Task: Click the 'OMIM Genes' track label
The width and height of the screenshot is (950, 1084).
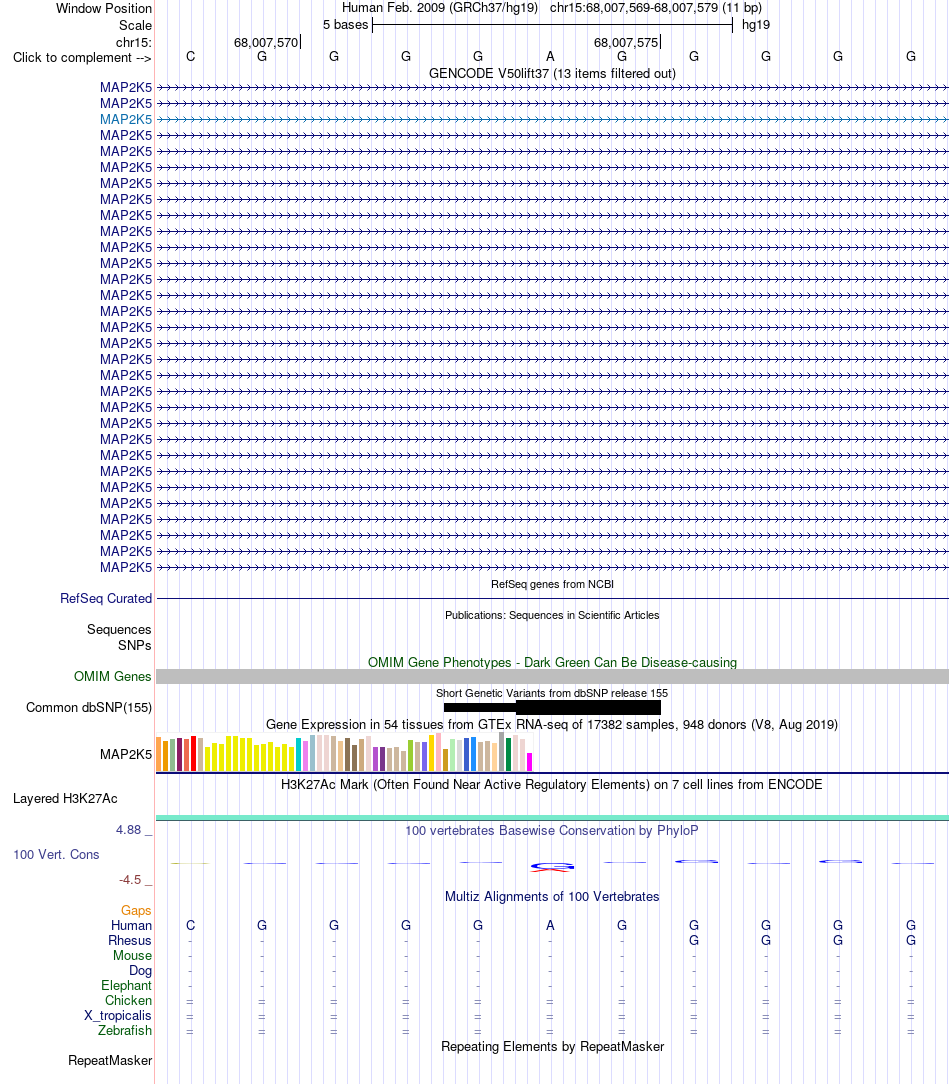Action: (113, 677)
